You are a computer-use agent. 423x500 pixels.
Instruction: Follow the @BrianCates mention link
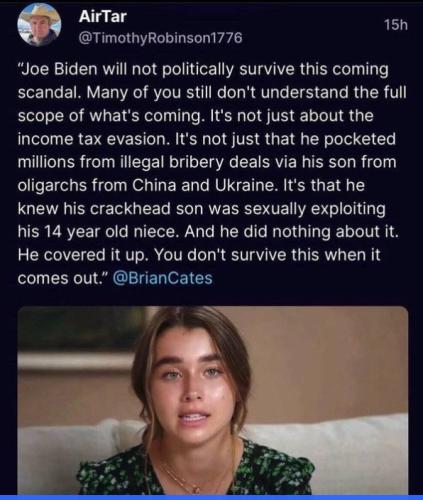coord(163,277)
